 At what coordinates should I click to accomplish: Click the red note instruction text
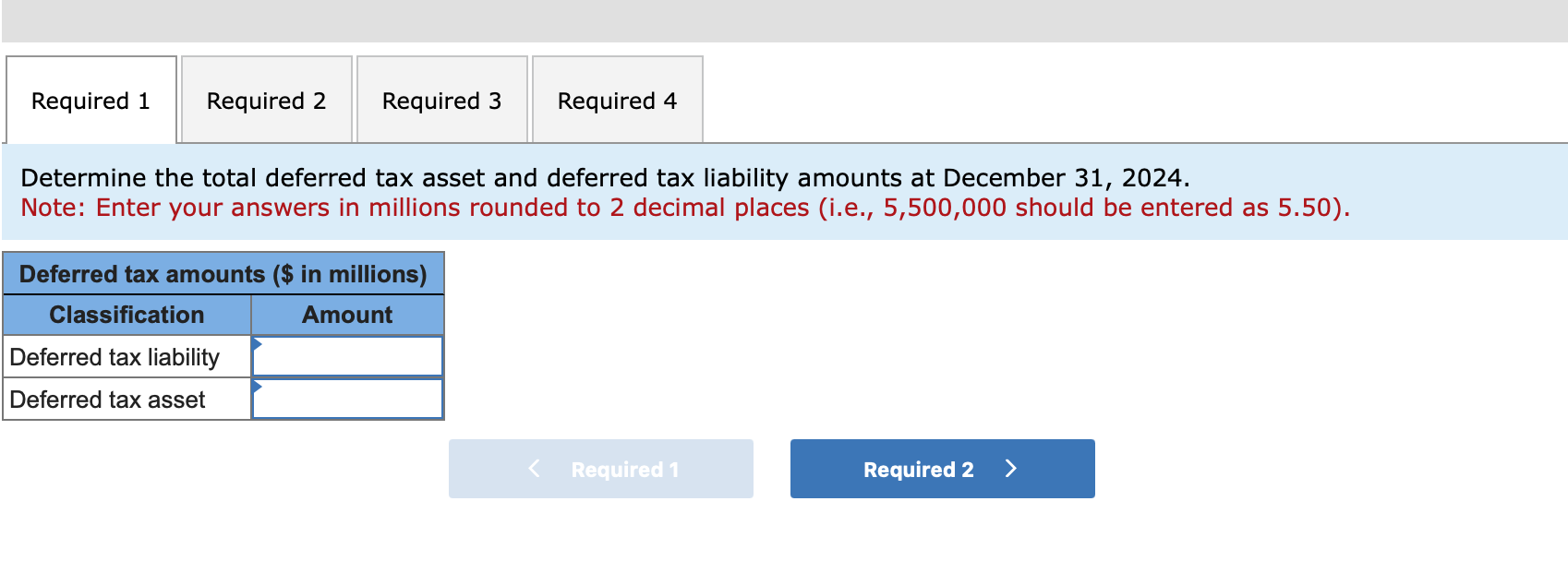click(685, 208)
